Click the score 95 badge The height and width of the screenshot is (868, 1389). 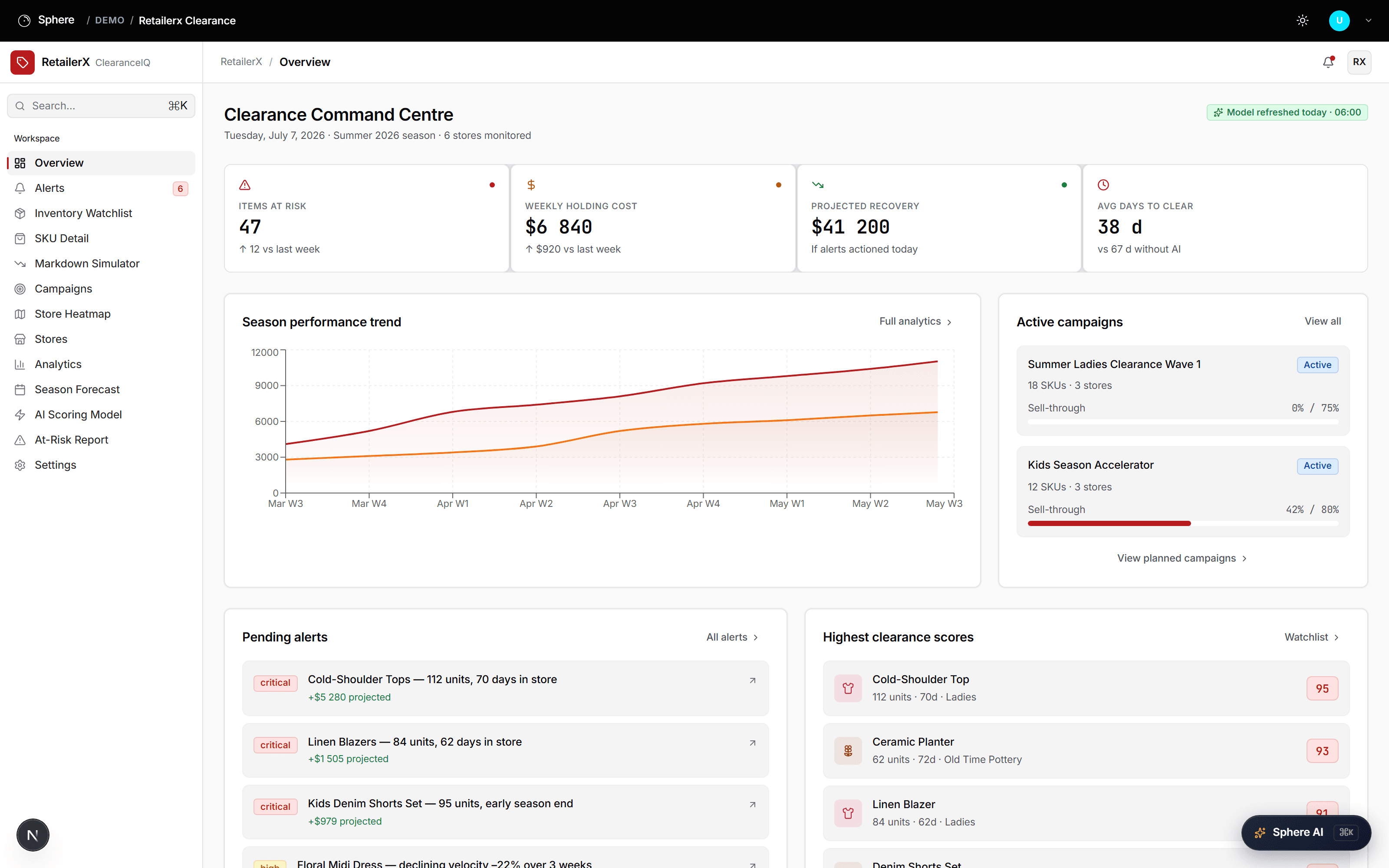pyautogui.click(x=1322, y=689)
